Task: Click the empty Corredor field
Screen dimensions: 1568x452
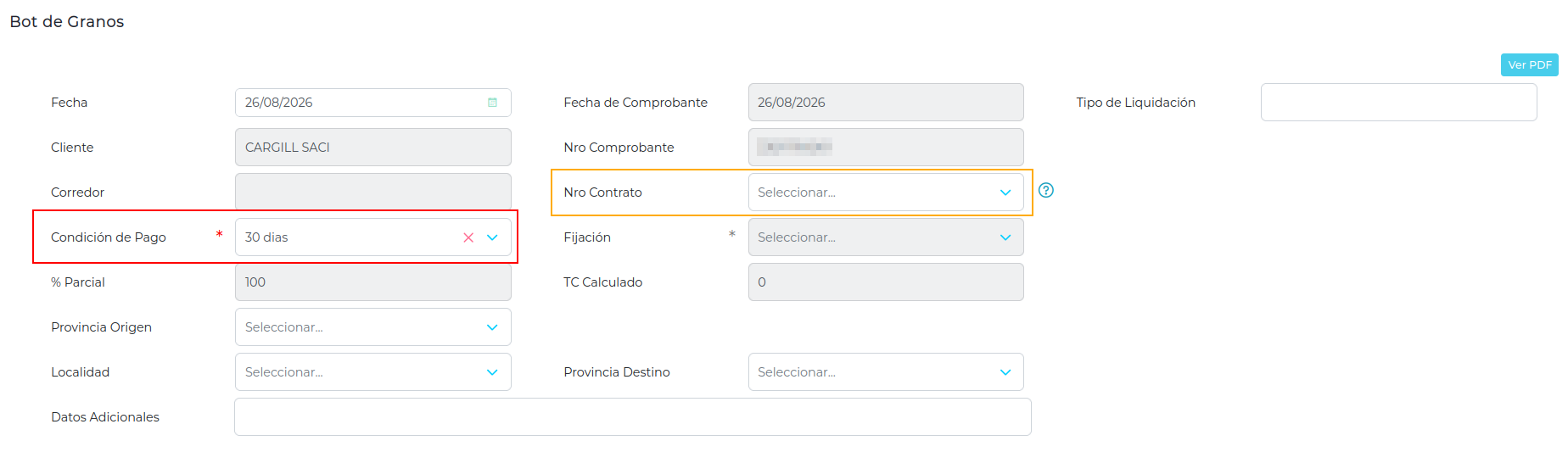Action: coord(373,193)
